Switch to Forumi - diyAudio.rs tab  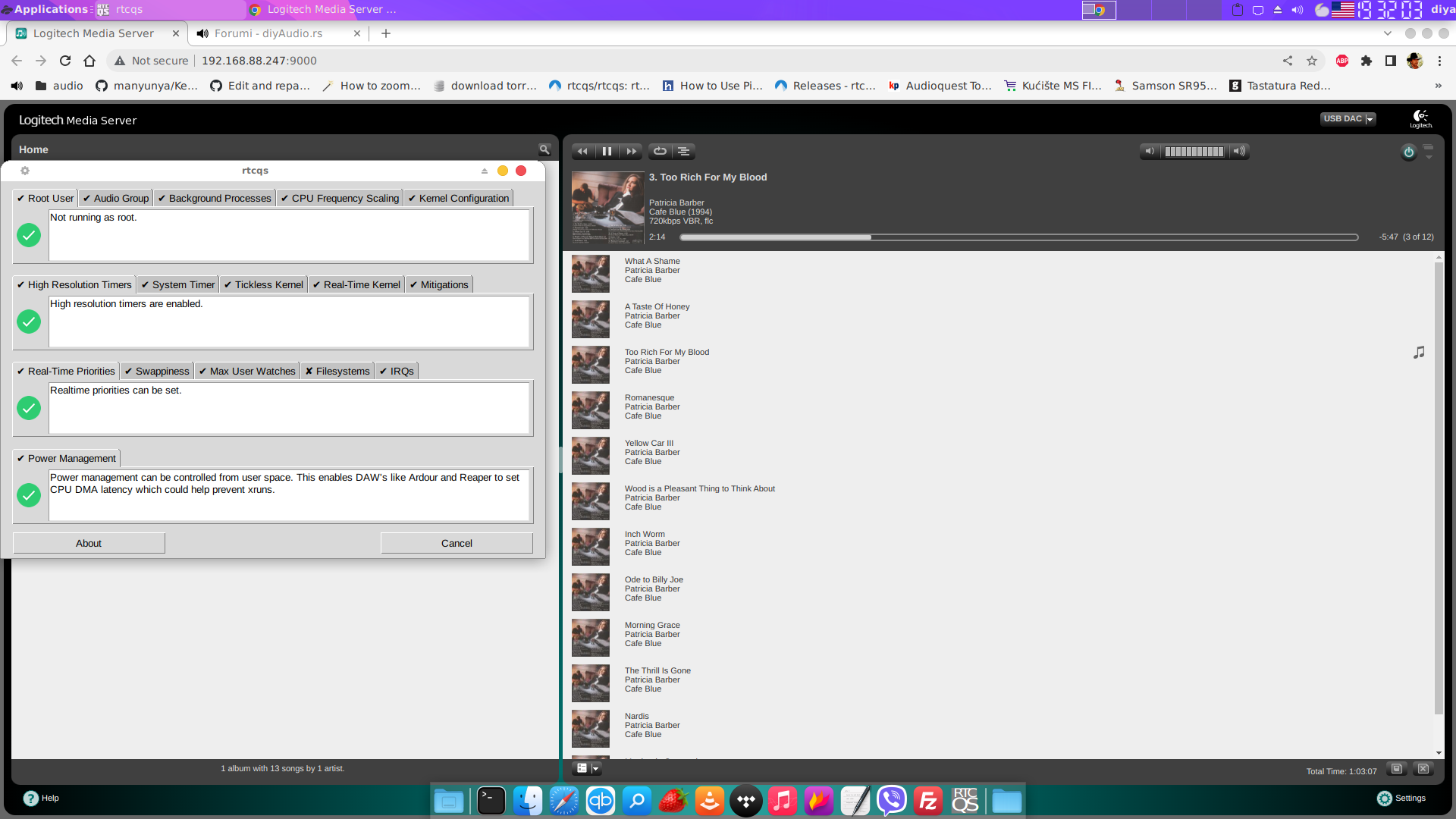click(x=278, y=33)
